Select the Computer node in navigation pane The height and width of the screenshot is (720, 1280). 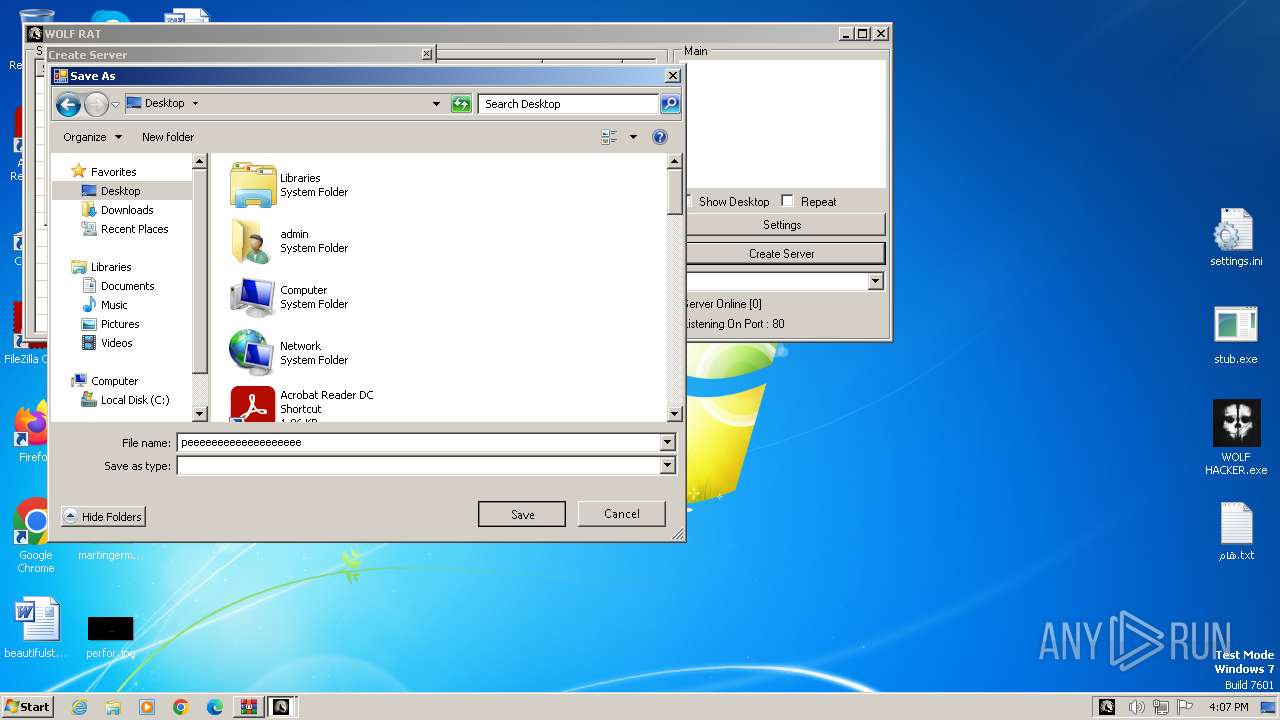pos(114,381)
